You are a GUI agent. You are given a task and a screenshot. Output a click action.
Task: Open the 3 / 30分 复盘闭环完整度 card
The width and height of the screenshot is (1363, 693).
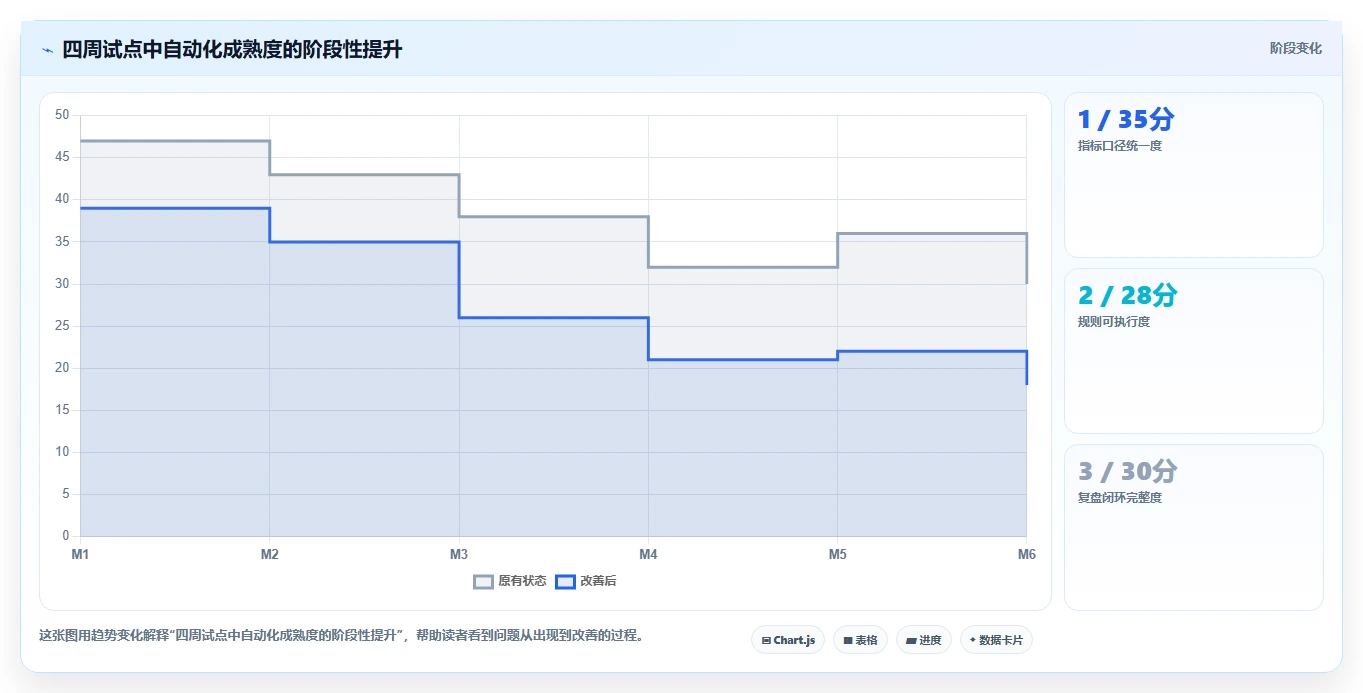1194,527
